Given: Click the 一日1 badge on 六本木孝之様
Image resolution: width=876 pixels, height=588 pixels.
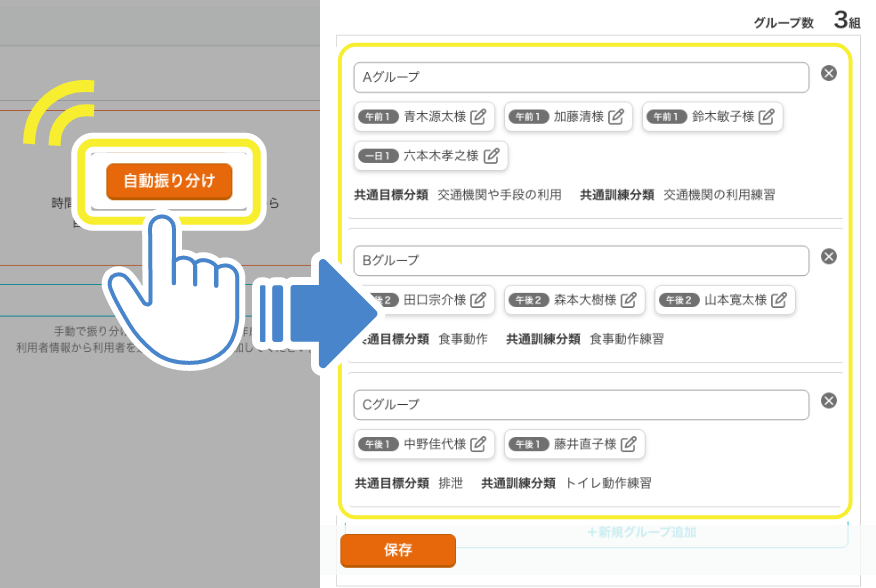Looking at the screenshot, I should [x=378, y=156].
